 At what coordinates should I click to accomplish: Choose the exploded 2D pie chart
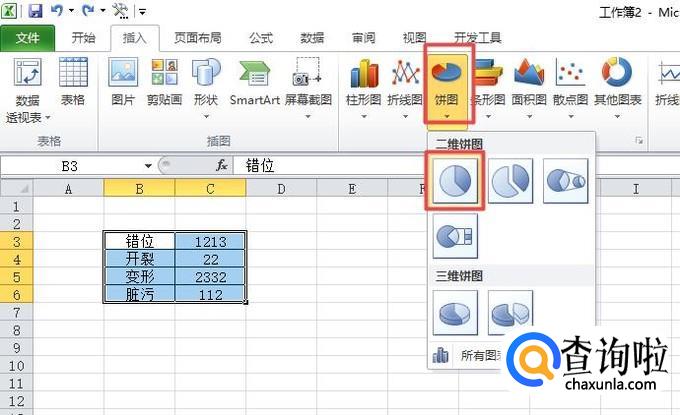[510, 180]
